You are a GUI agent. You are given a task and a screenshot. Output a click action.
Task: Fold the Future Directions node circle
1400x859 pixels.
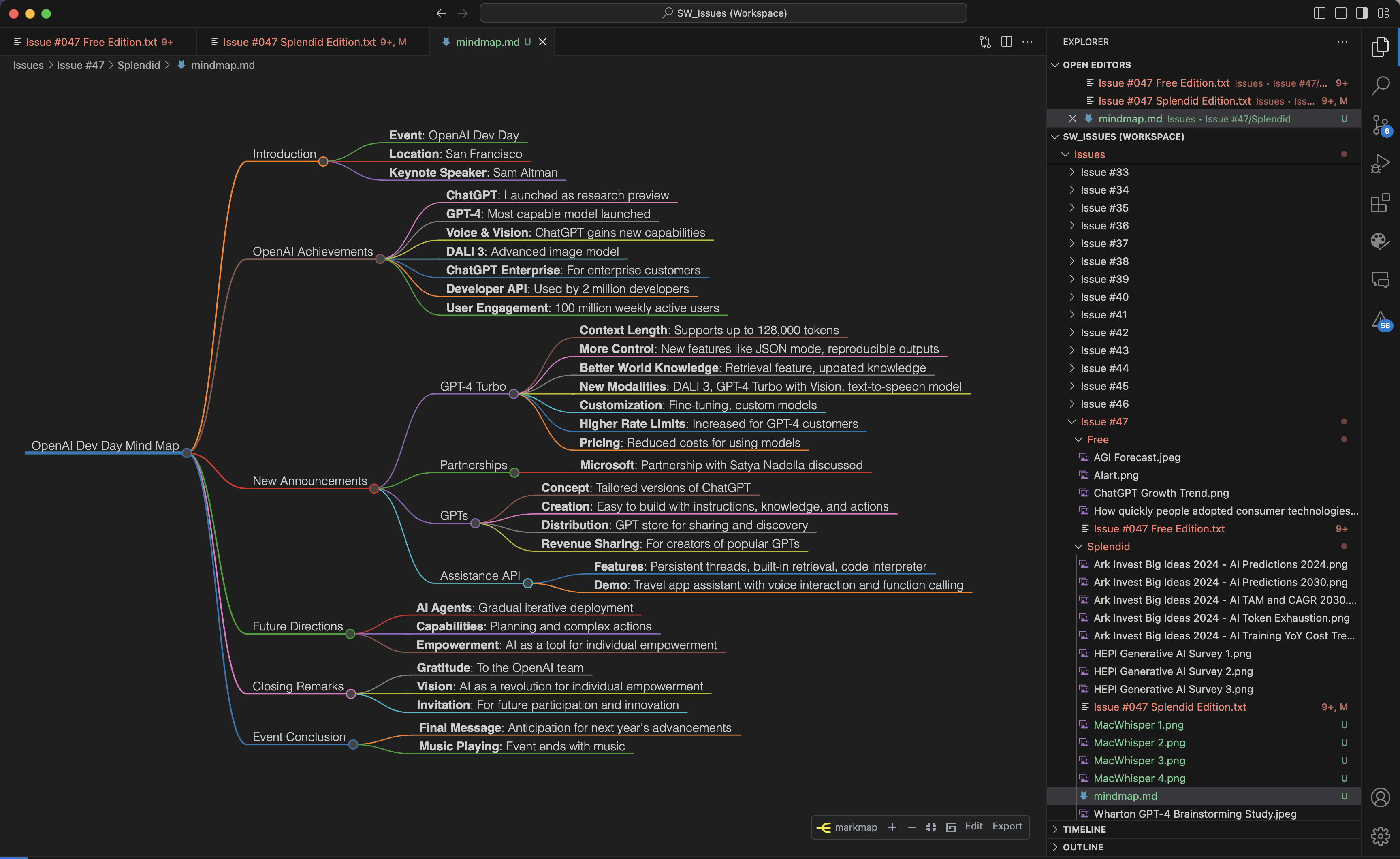tap(350, 634)
